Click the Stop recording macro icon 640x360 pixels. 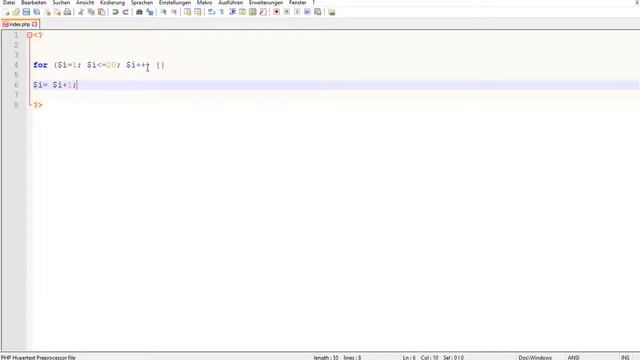pyautogui.click(x=287, y=12)
